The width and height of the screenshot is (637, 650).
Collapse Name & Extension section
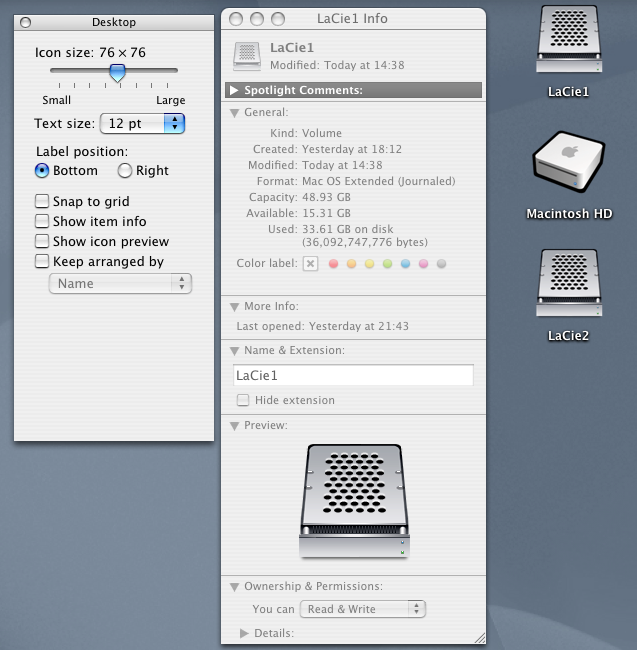(x=234, y=351)
